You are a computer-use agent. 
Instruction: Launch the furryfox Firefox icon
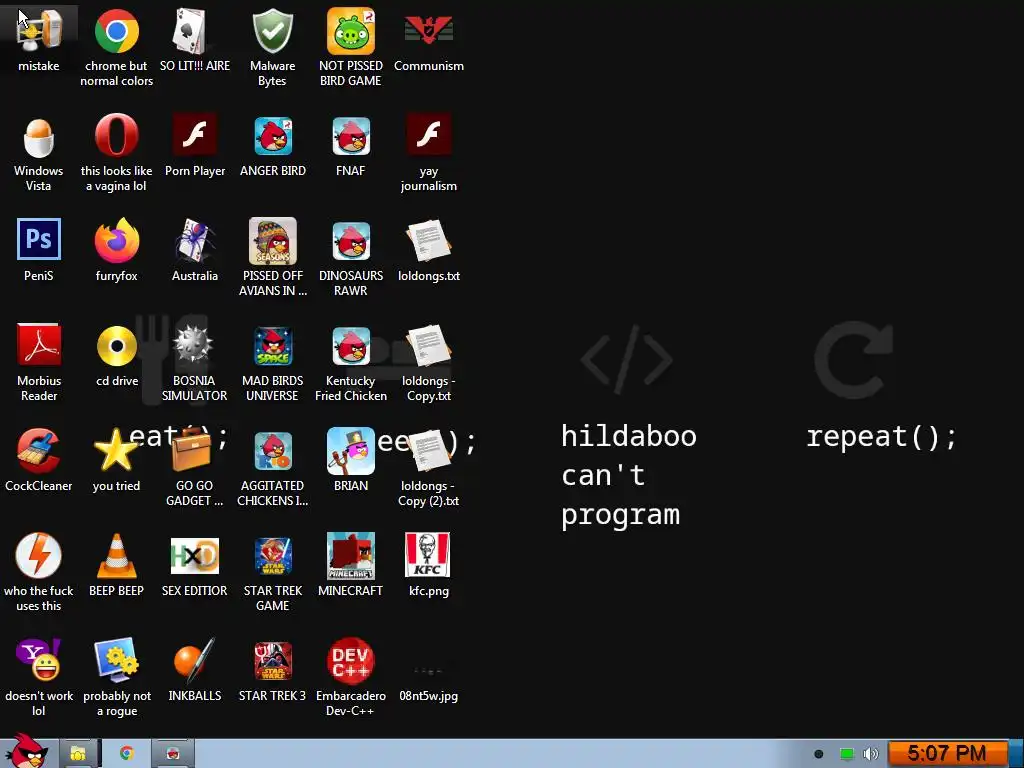(116, 240)
